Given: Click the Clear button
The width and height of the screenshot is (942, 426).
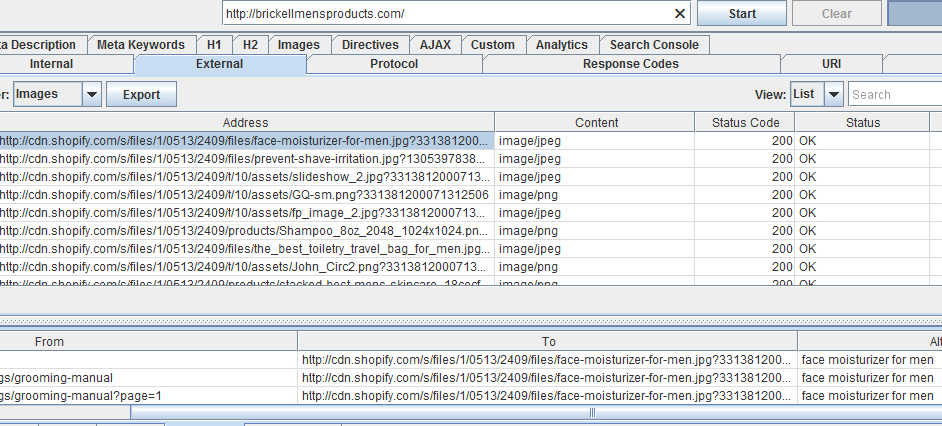Looking at the screenshot, I should click(x=837, y=13).
